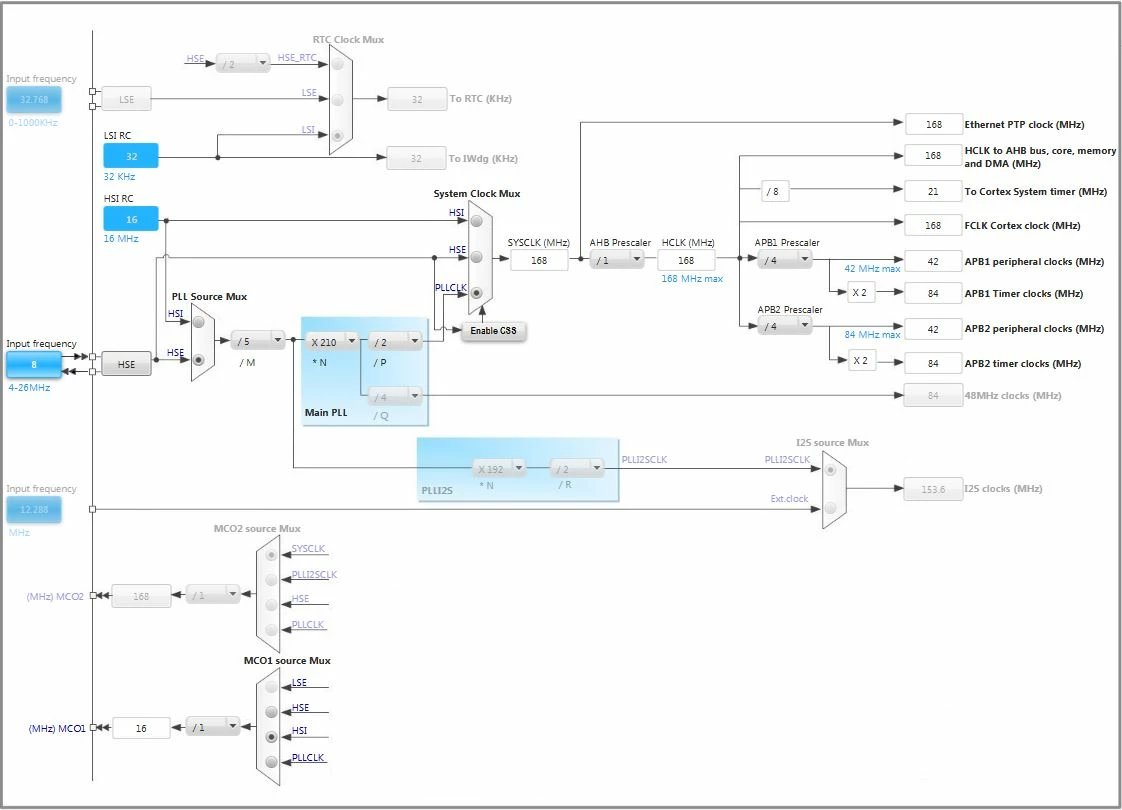Click the To RTC (KHz) value field
The image size is (1122, 810).
[417, 99]
